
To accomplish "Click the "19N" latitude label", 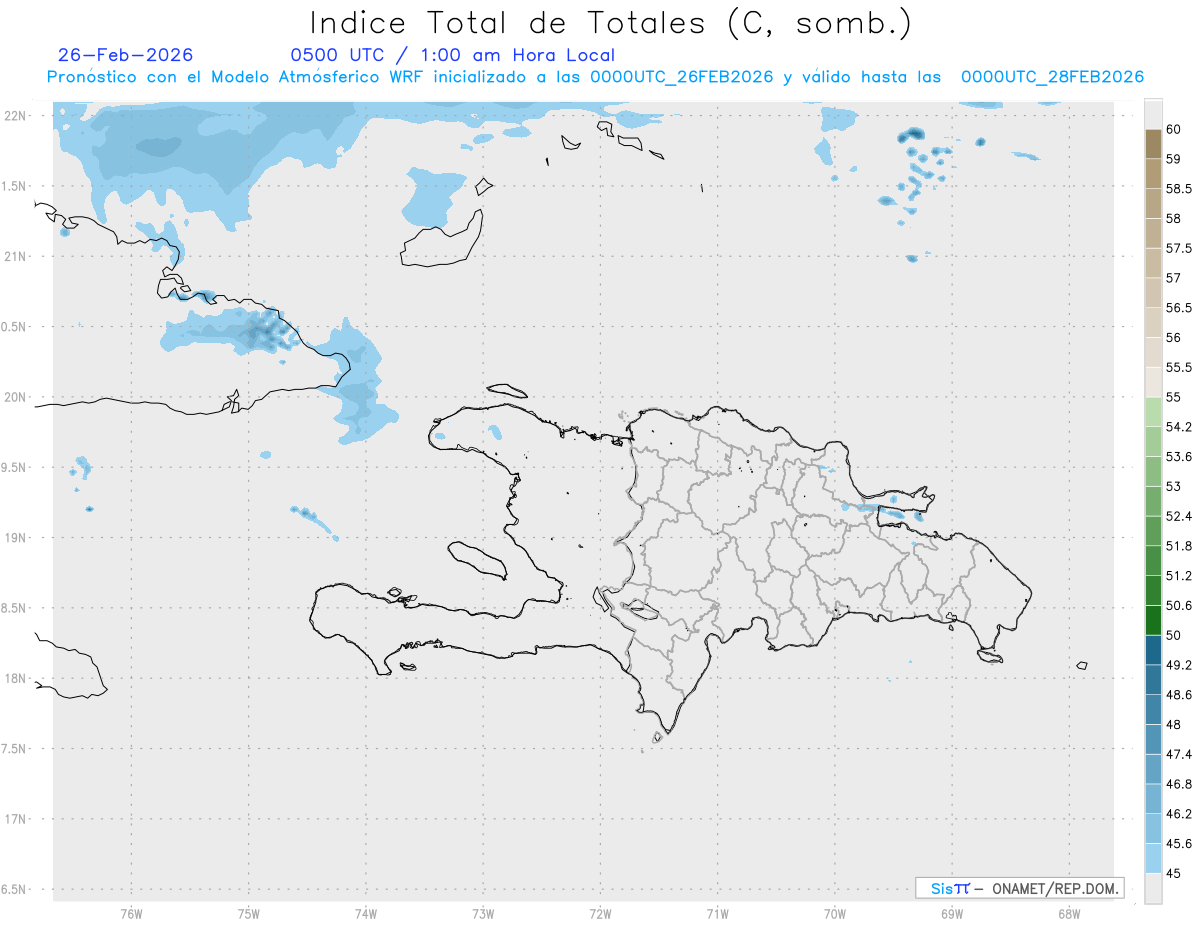I will pos(16,538).
